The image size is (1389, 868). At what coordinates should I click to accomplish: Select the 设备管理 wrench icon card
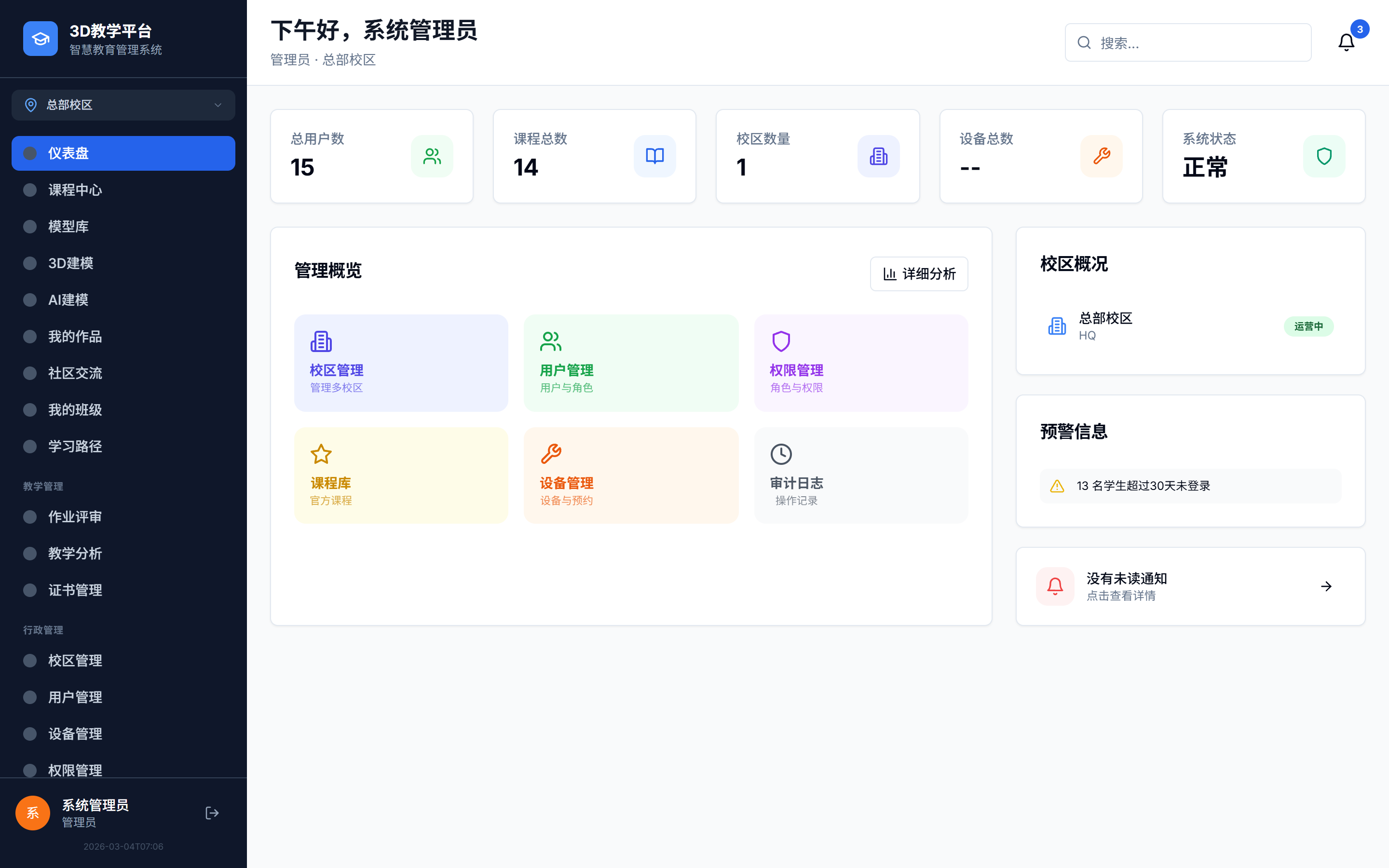(550, 453)
